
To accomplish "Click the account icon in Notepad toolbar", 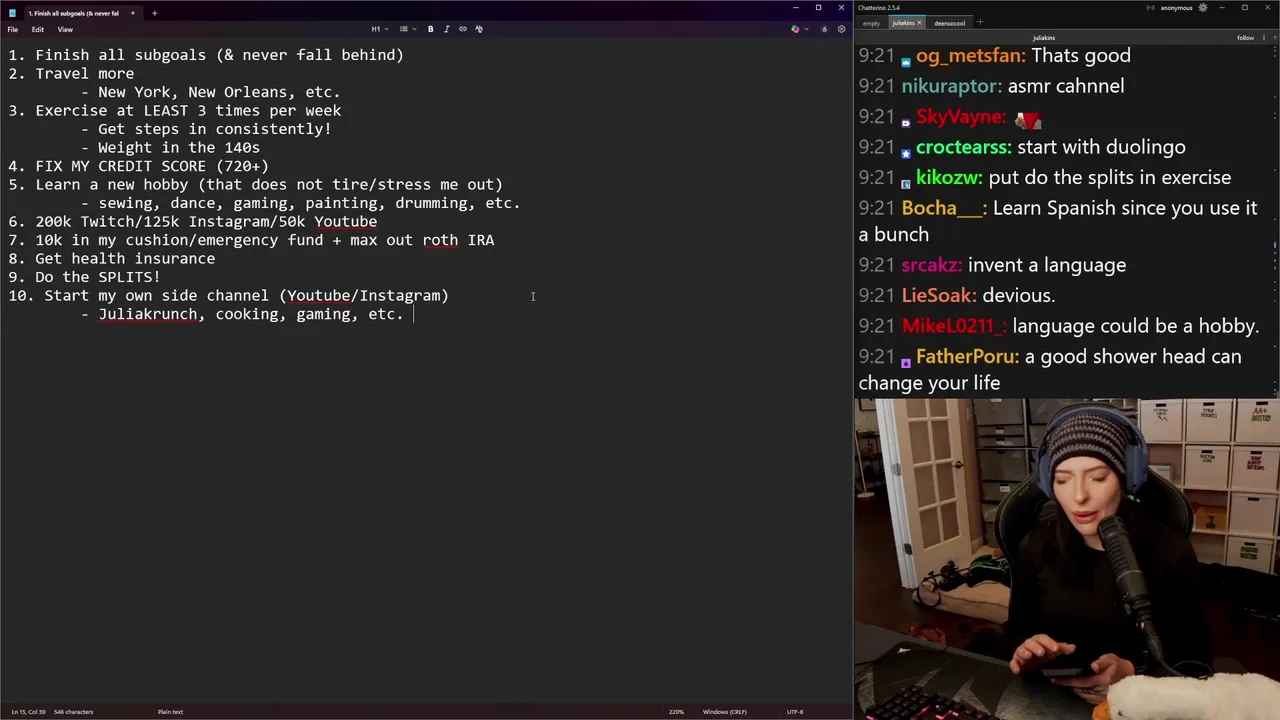I will (x=824, y=29).
